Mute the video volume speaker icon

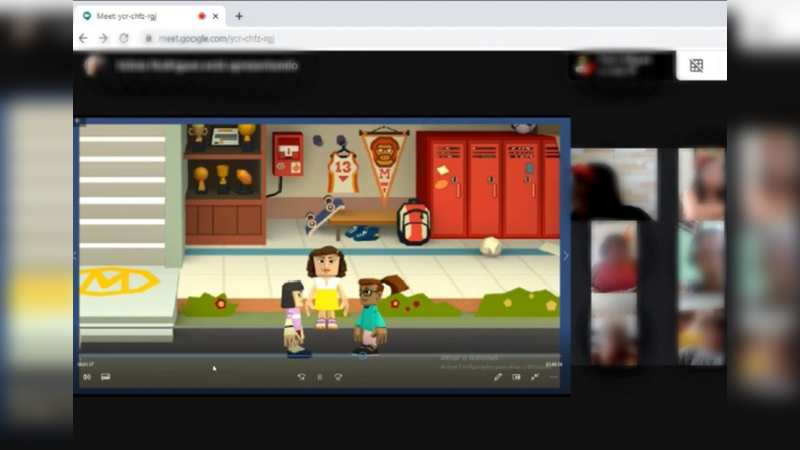87,377
